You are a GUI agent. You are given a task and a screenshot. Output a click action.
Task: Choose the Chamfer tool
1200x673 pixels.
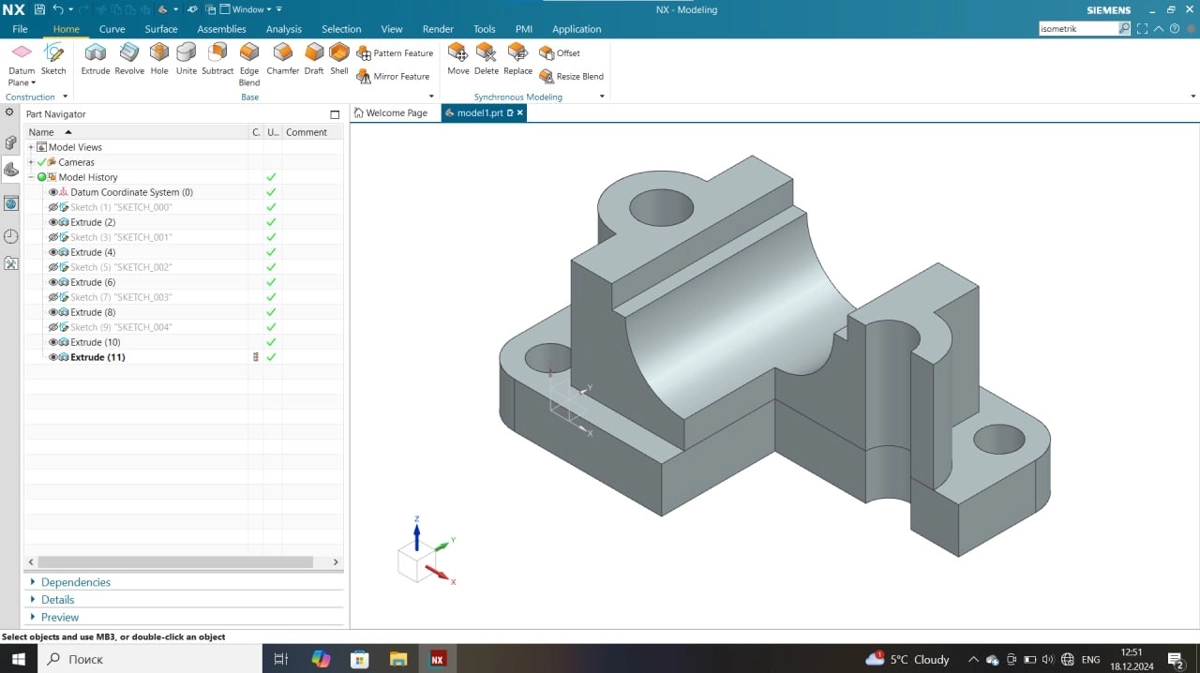283,59
